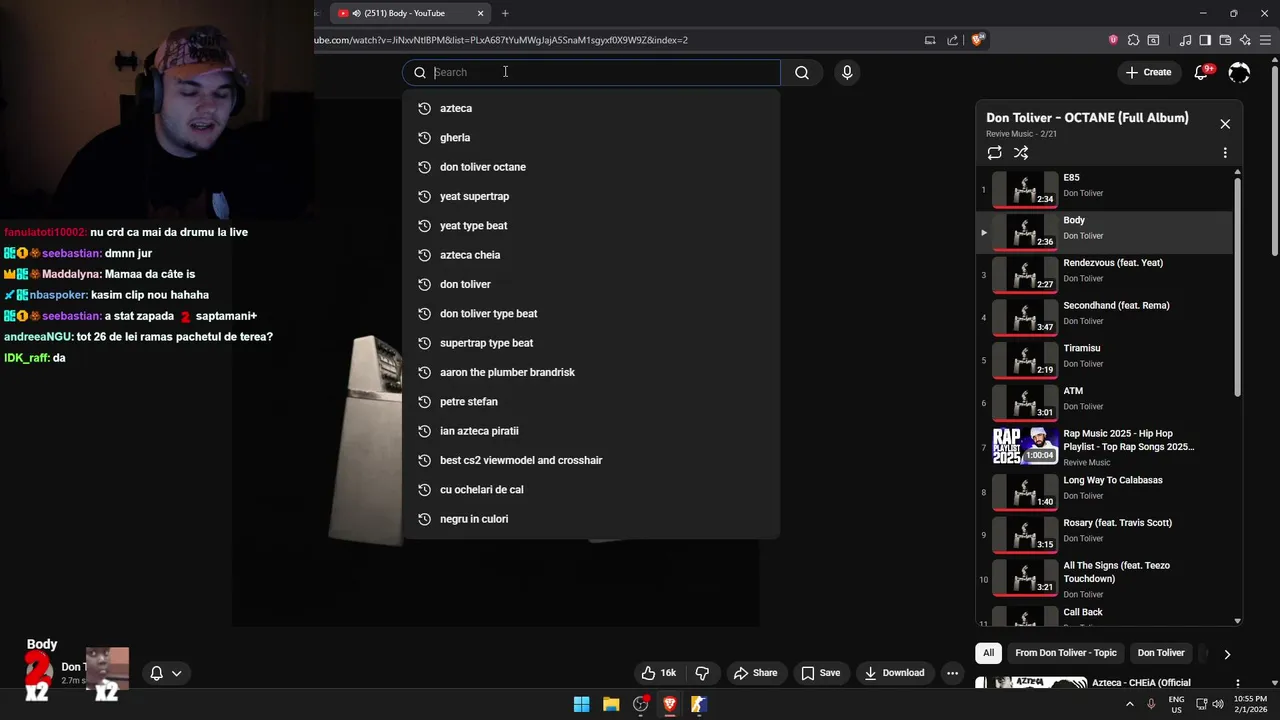Screen dimensions: 1280x720
Task: Toggle loop playlist button
Action: (994, 153)
